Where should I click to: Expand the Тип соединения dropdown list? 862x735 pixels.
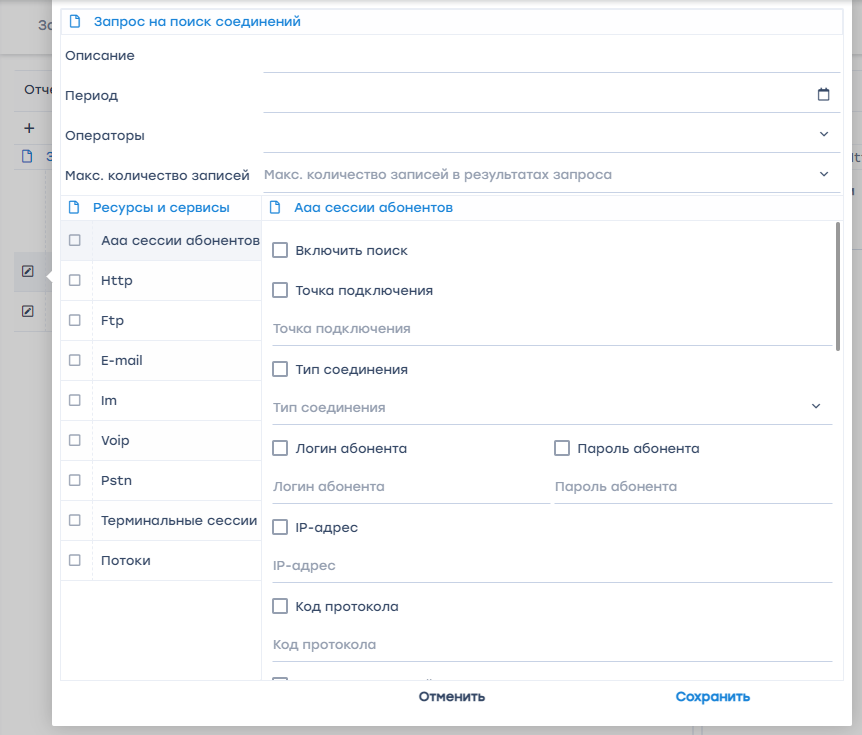click(816, 407)
